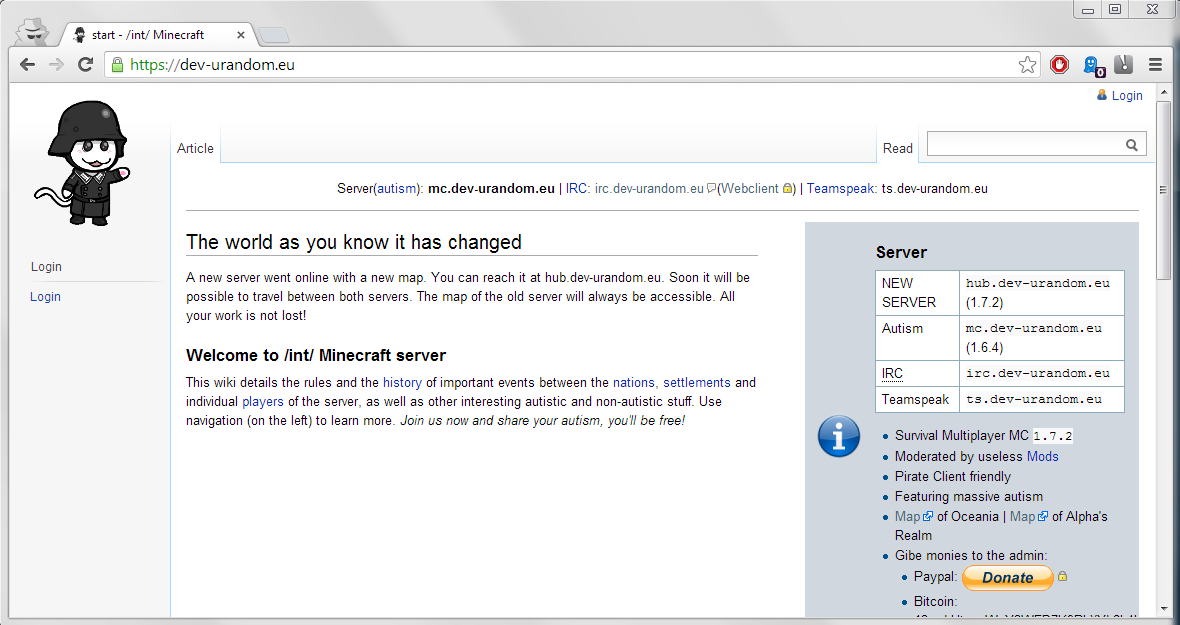
Task: Click the padlock beside Webclient
Action: point(787,189)
